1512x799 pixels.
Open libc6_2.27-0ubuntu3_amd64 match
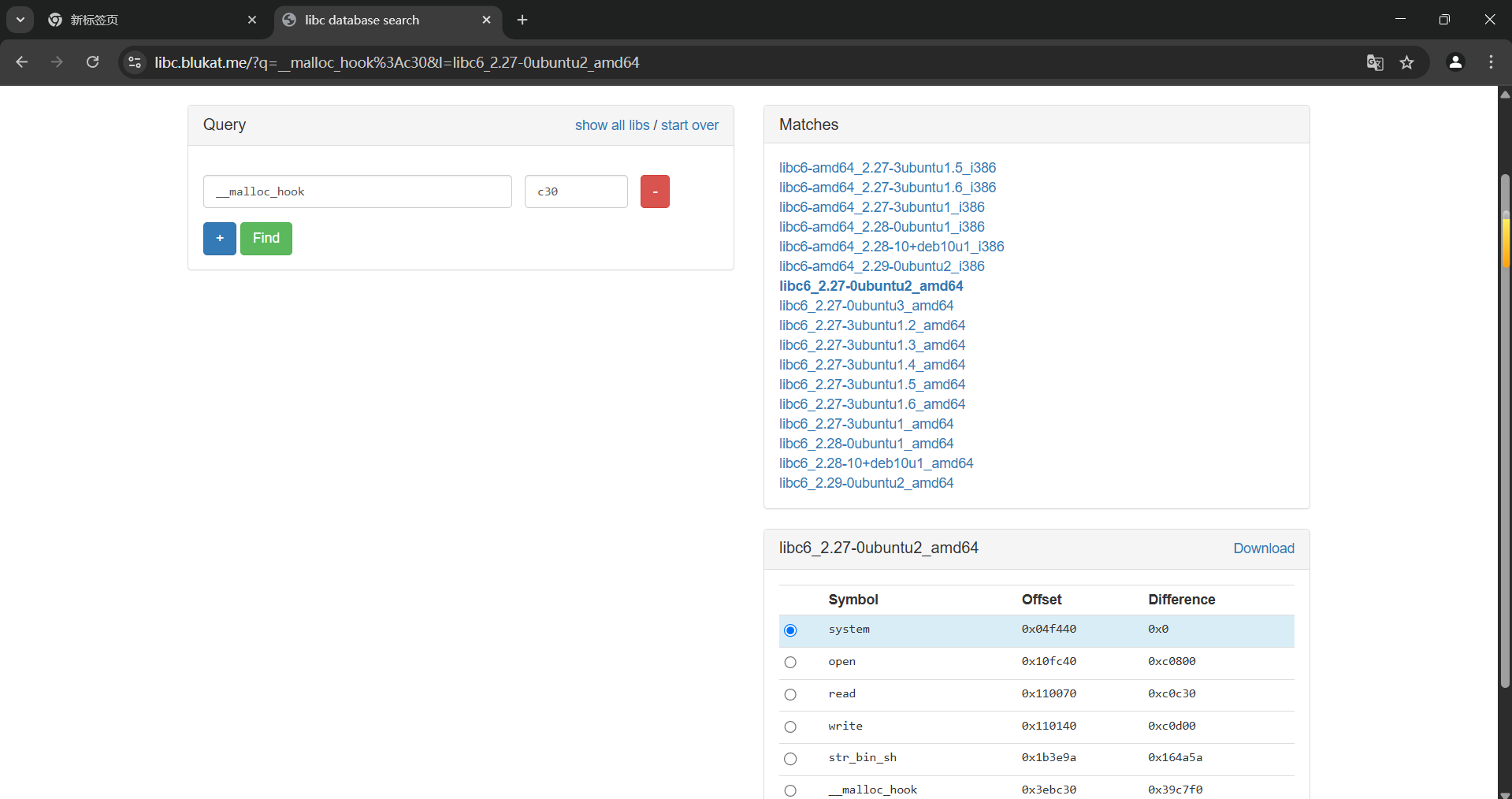[x=866, y=306]
